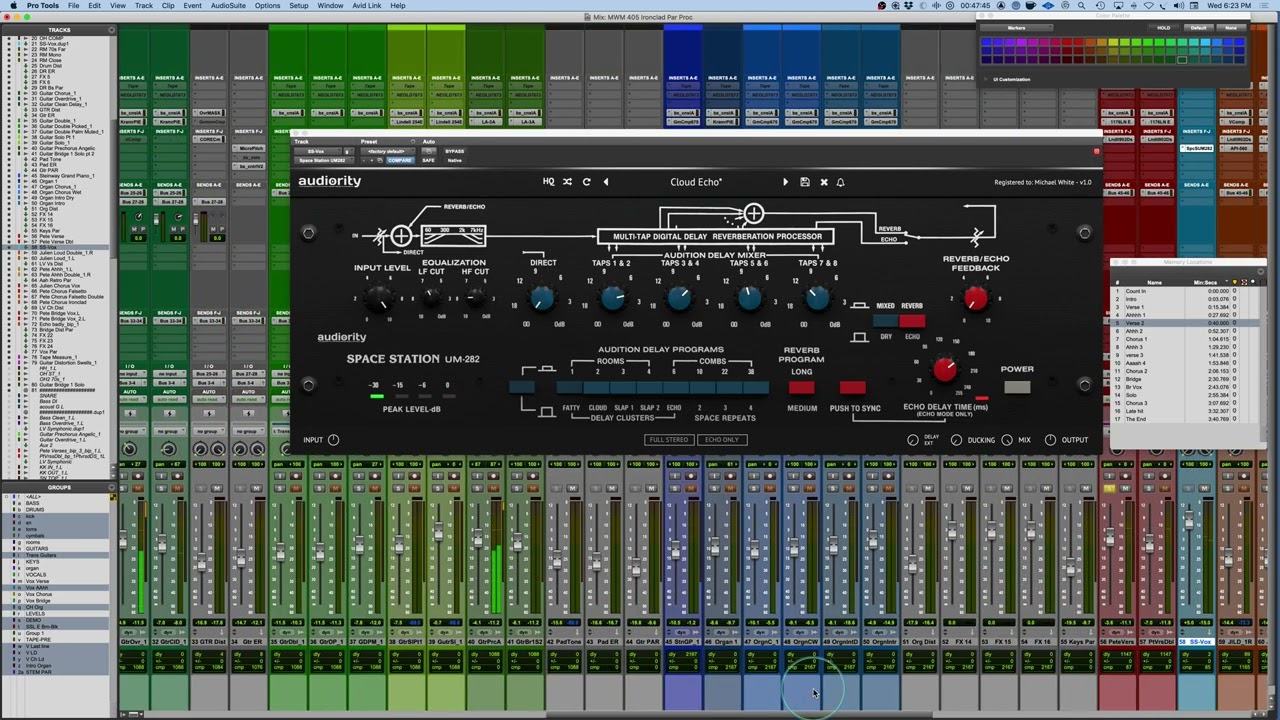1280x720 pixels.
Task: Open the AudioSuite menu
Action: tap(228, 5)
